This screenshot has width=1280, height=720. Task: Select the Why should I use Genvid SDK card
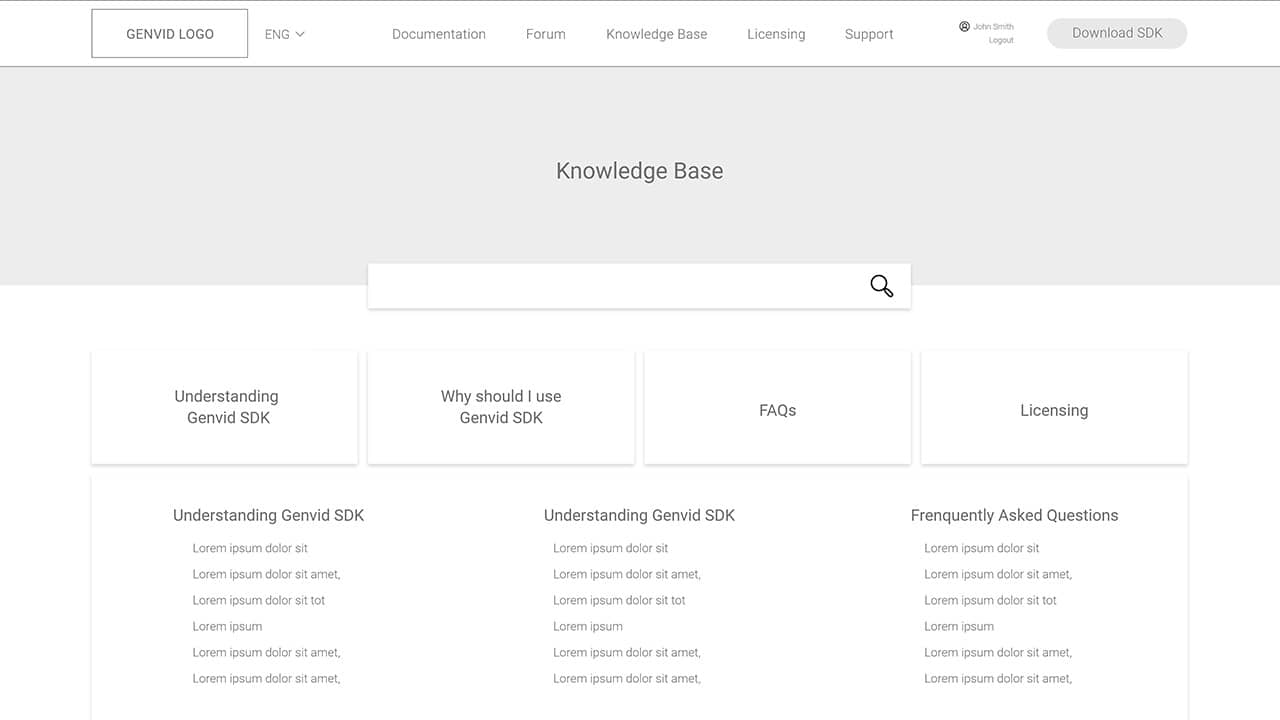pyautogui.click(x=501, y=407)
